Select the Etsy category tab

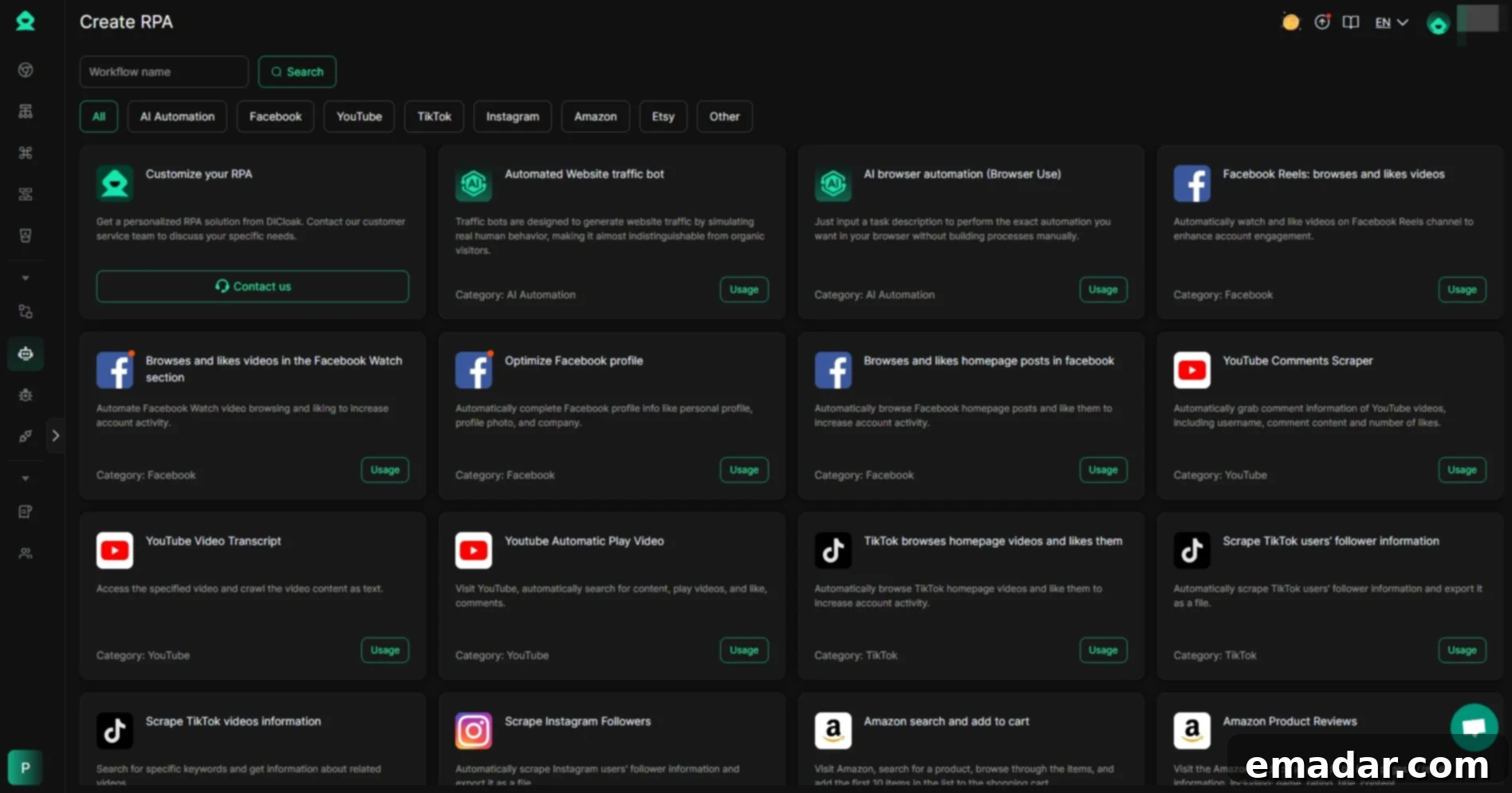(x=663, y=116)
